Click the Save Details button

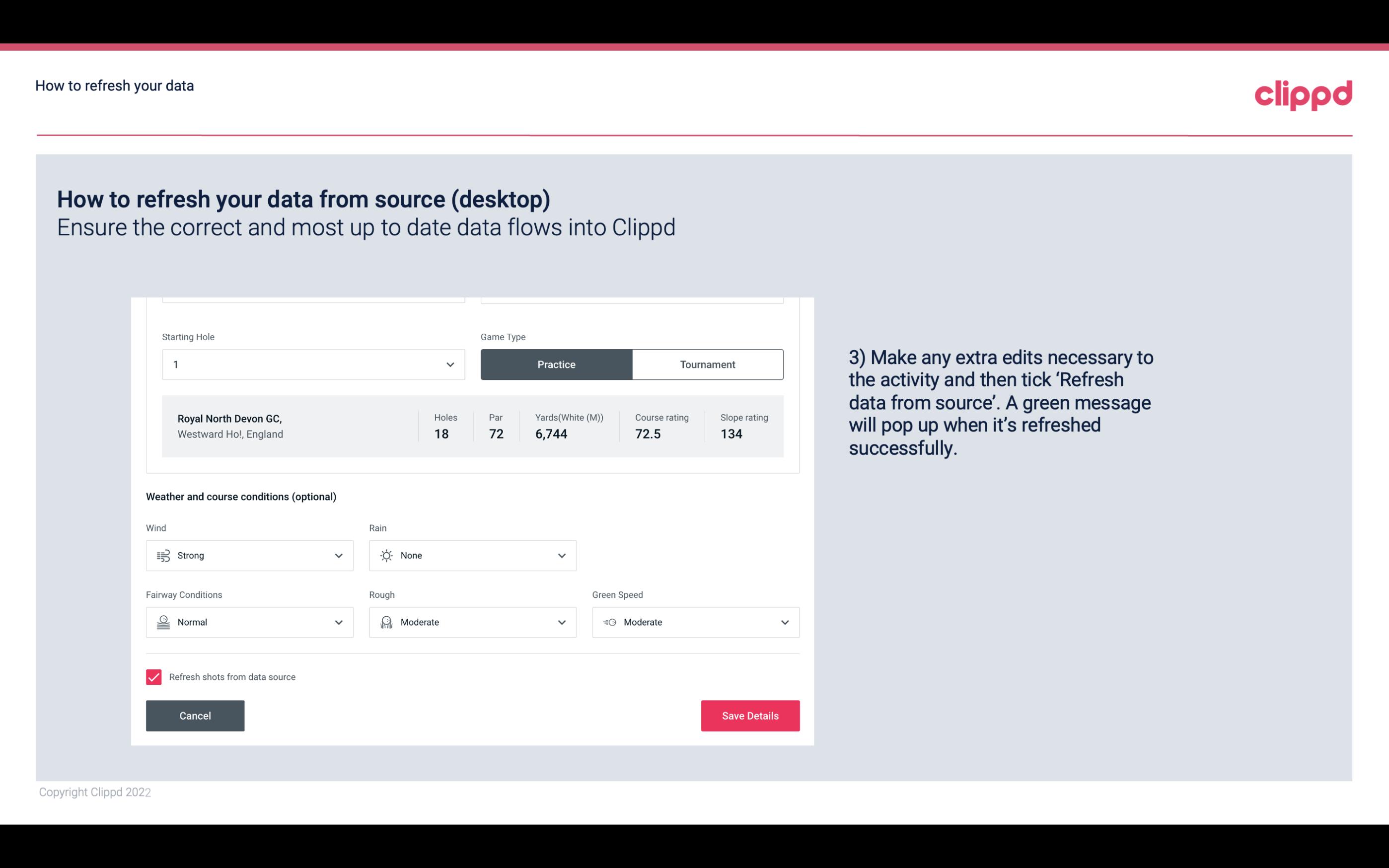coord(750,715)
